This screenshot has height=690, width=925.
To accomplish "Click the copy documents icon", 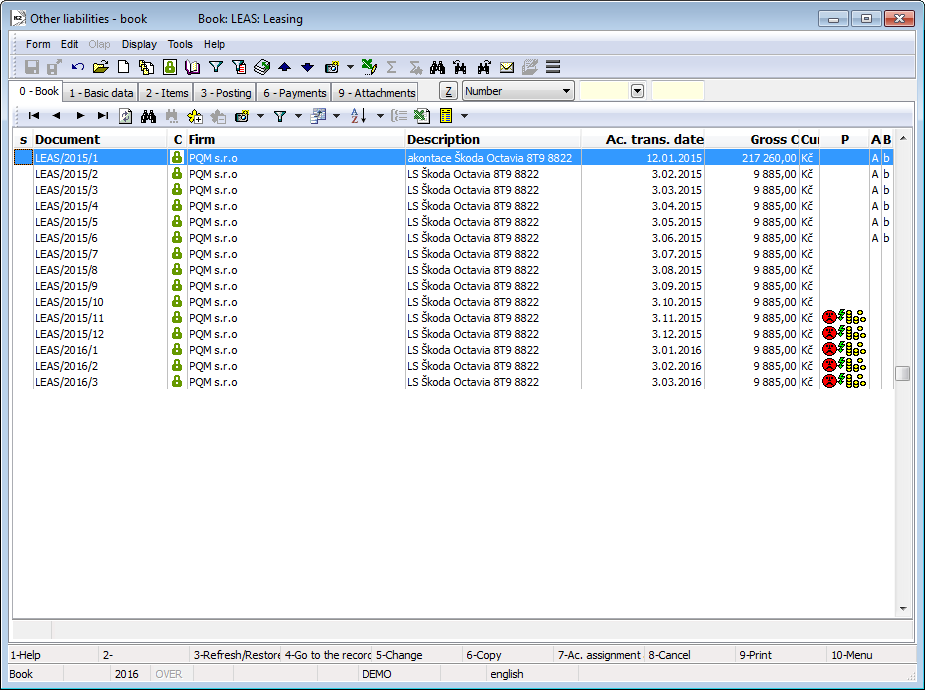I will point(146,67).
